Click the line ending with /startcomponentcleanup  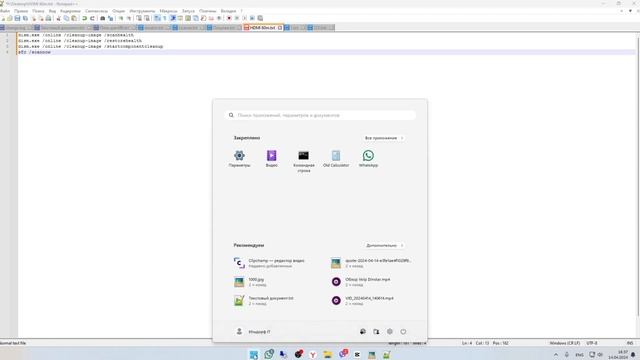point(90,47)
